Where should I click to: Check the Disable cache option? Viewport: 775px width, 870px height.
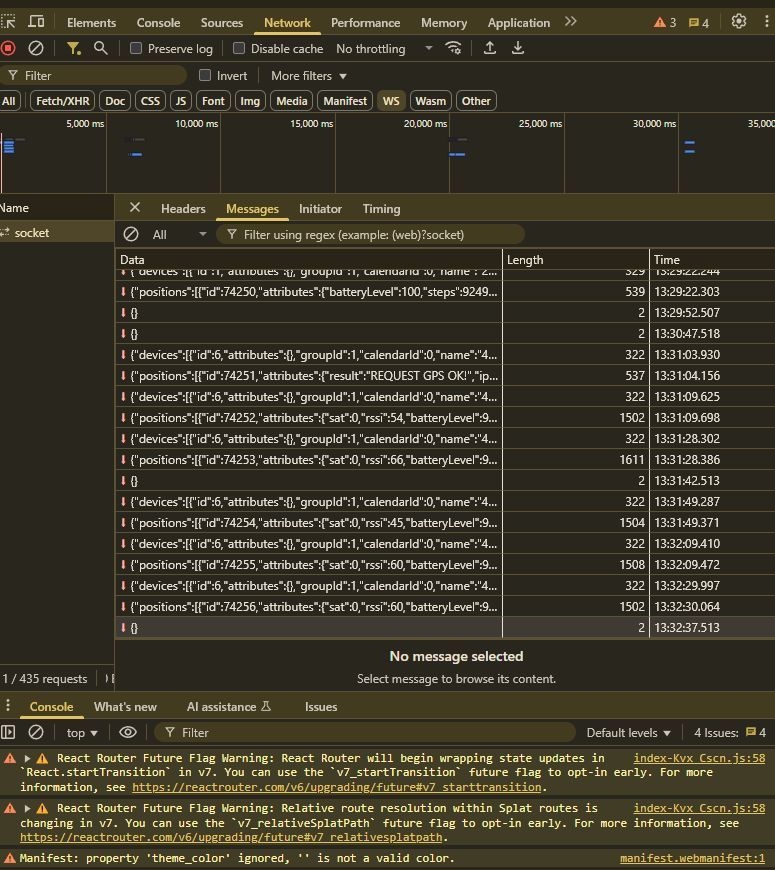(x=239, y=48)
